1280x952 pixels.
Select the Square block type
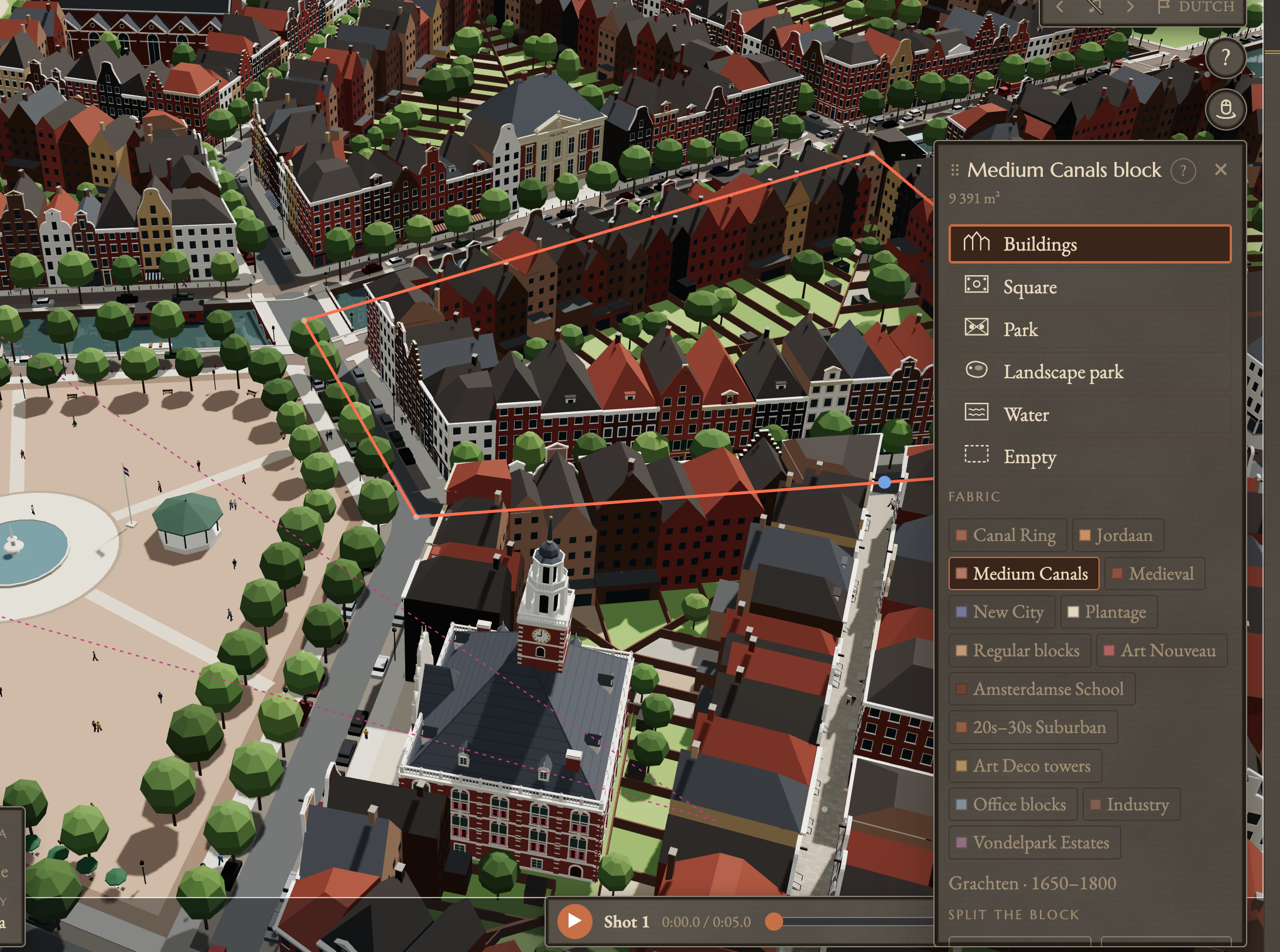pos(1090,286)
